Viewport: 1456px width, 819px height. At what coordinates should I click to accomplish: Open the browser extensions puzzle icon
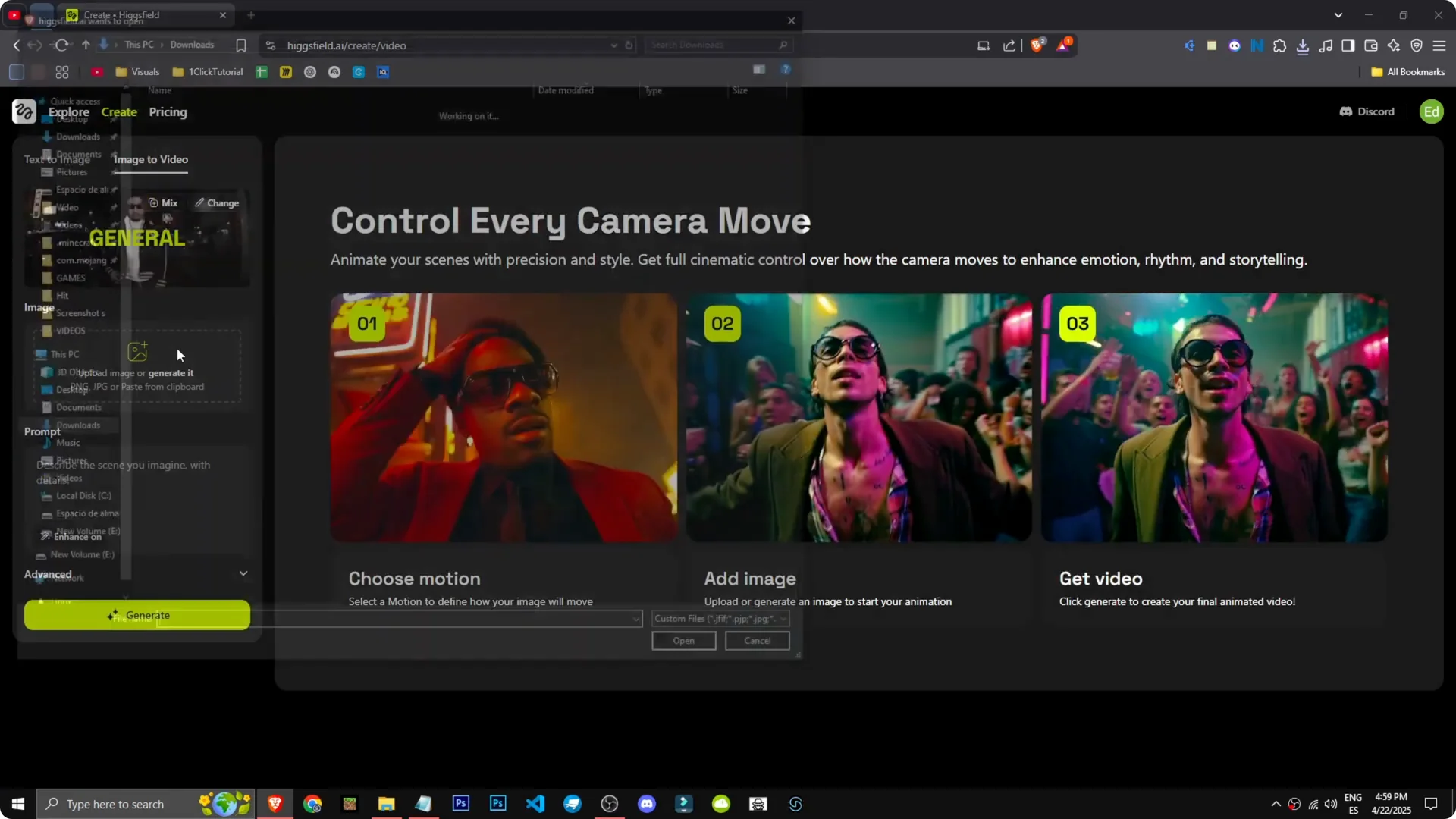pyautogui.click(x=1280, y=45)
